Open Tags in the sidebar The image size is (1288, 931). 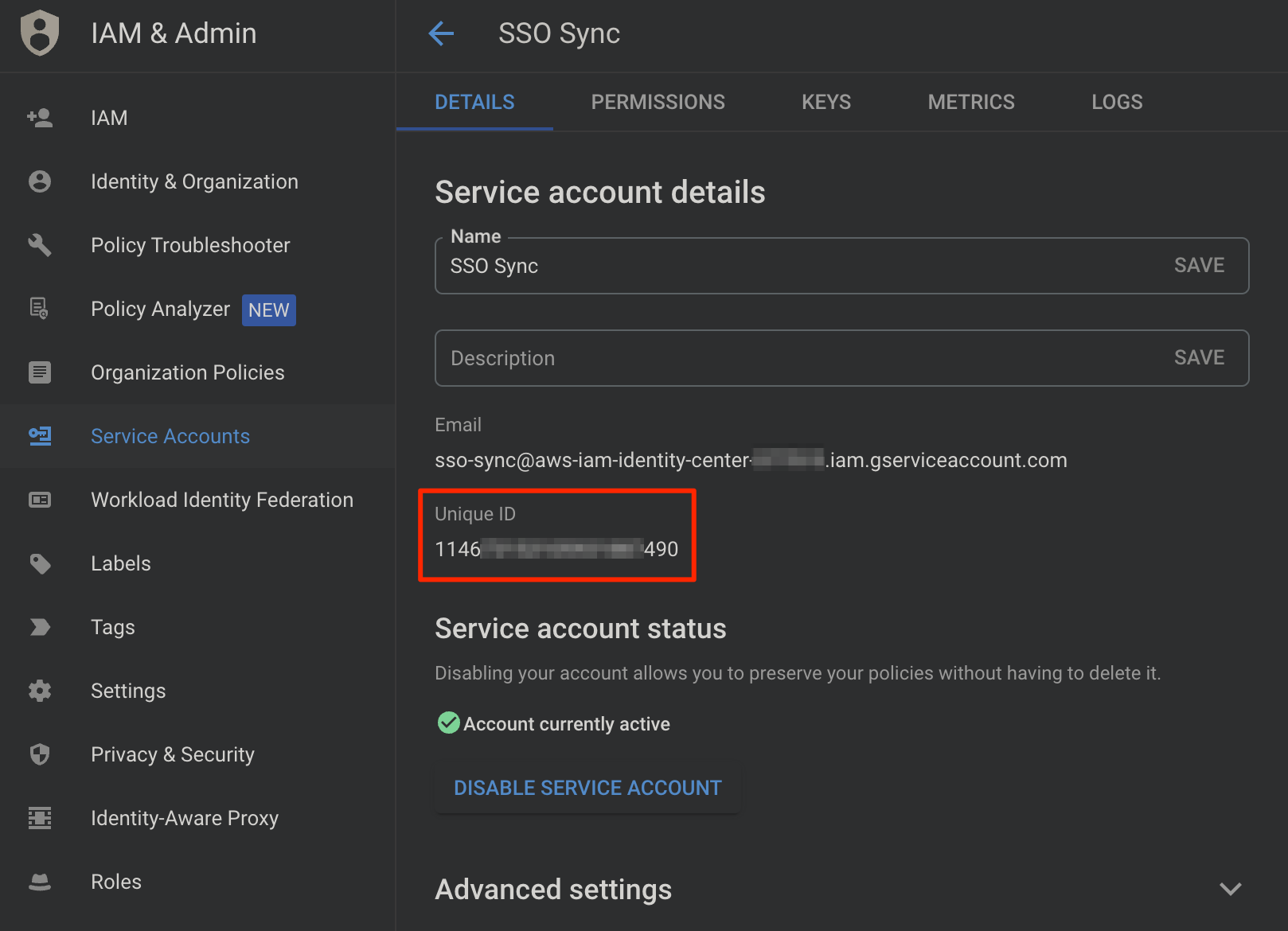pos(197,627)
